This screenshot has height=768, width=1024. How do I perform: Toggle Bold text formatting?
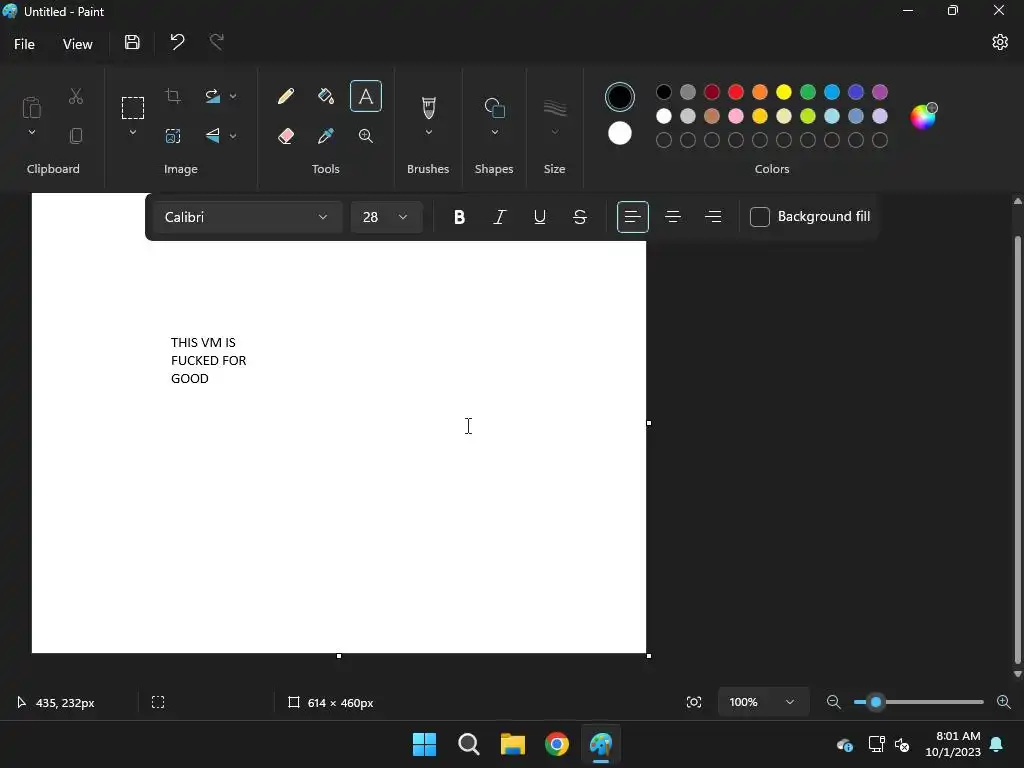point(459,217)
